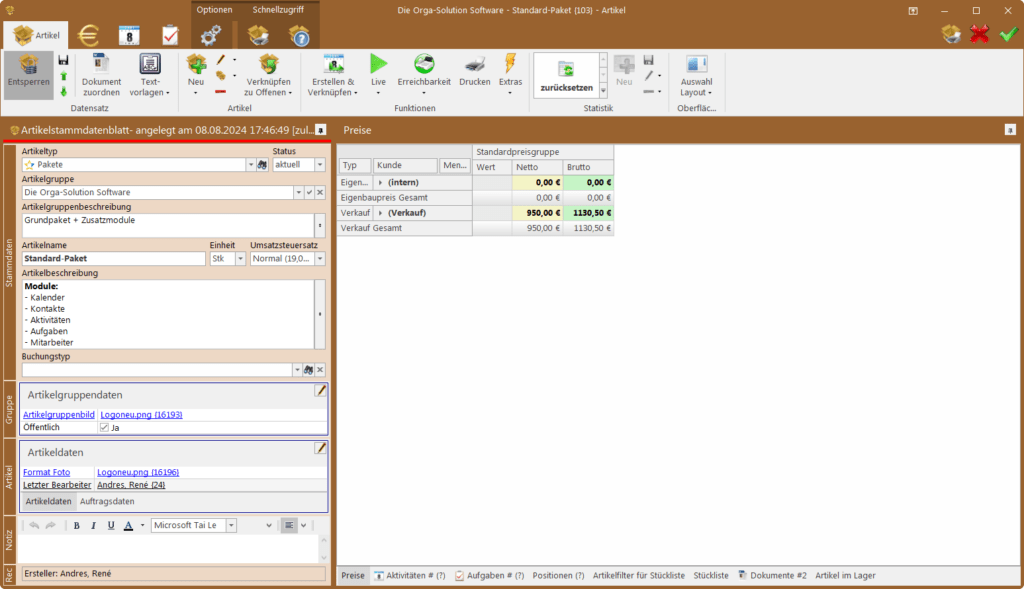Switch to Auftragsdaten tab
The height and width of the screenshot is (589, 1024).
tap(107, 501)
